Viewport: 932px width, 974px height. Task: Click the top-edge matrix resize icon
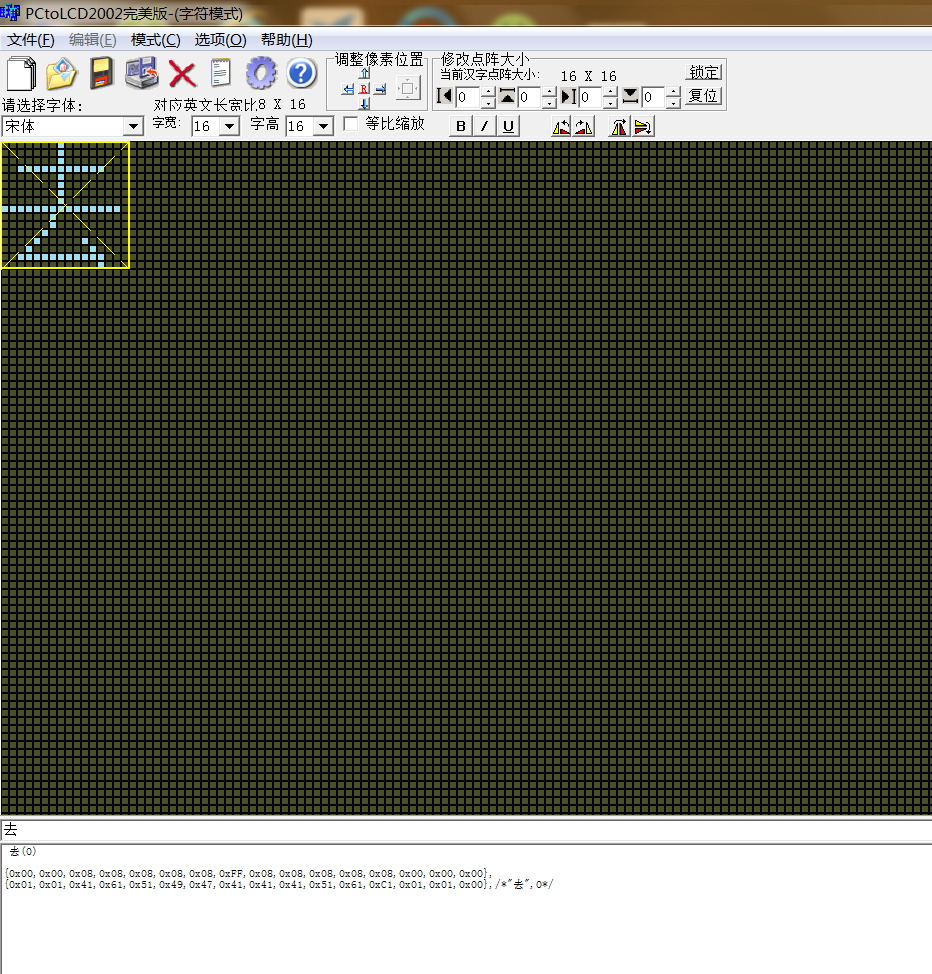507,96
